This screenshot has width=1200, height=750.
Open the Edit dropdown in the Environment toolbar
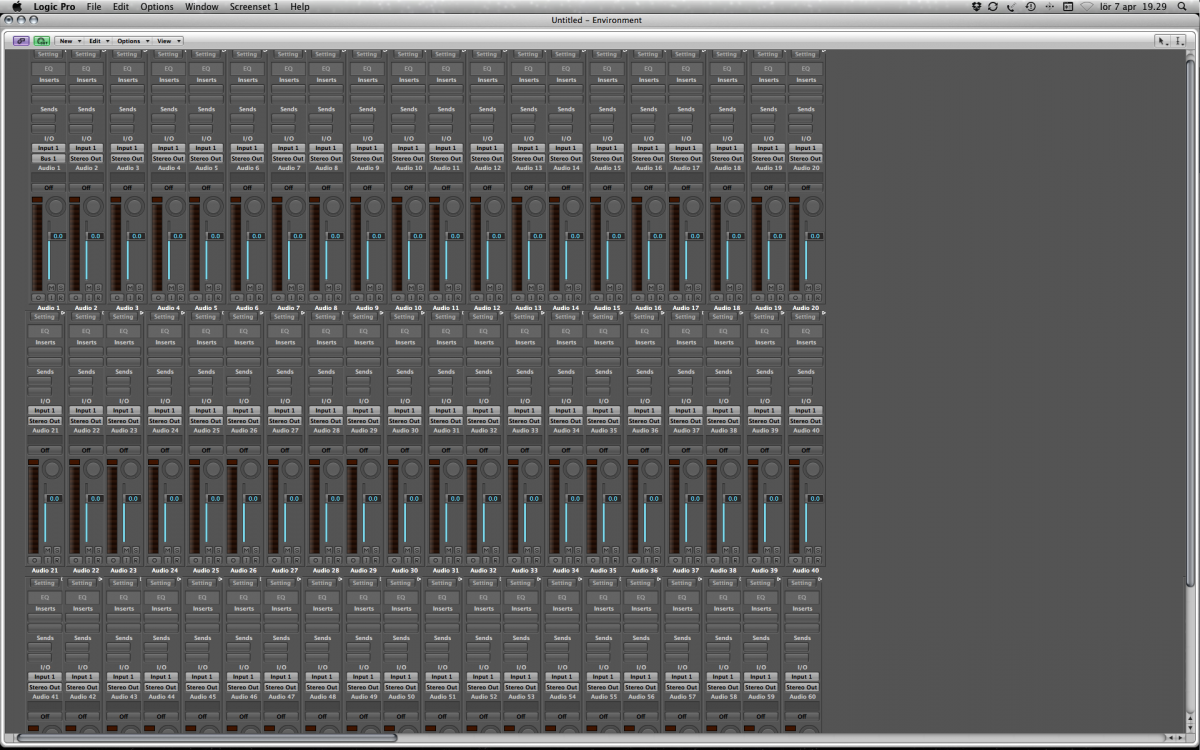click(97, 41)
